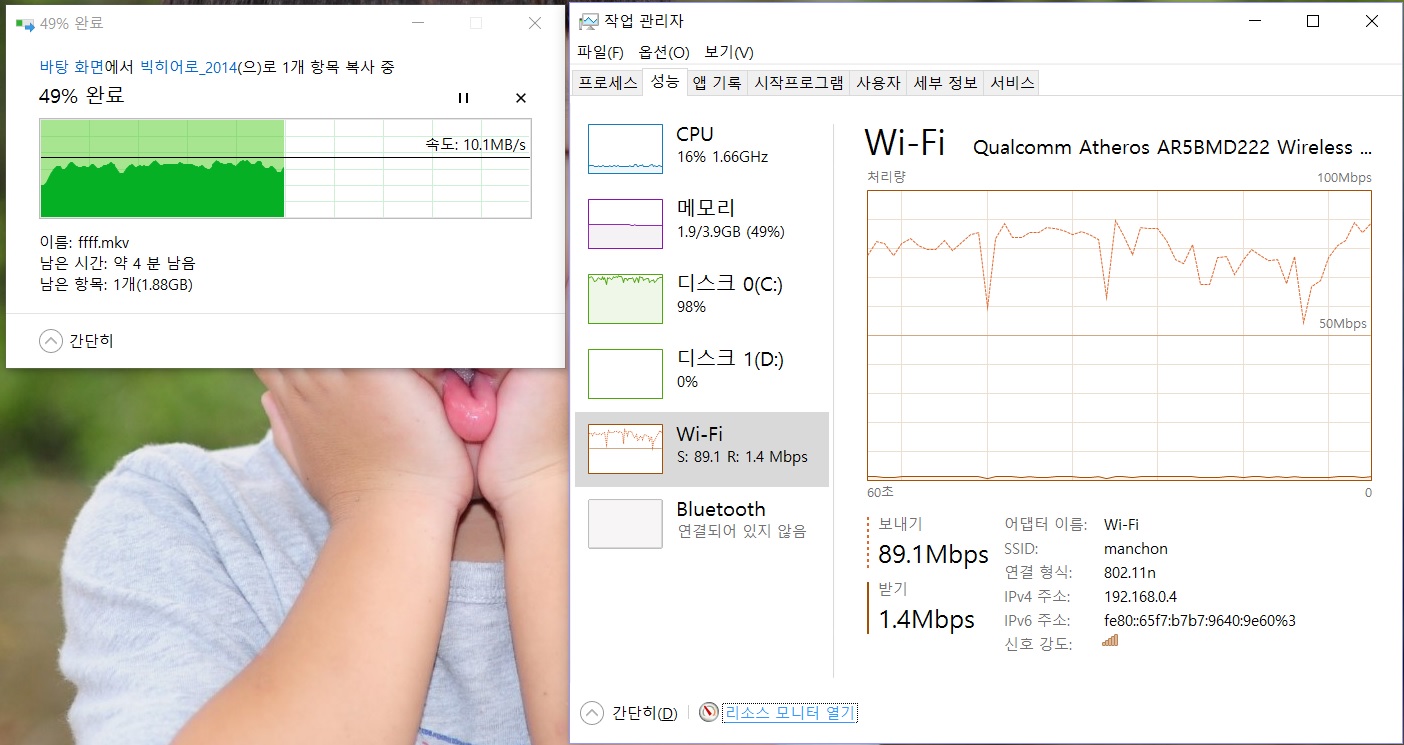Image resolution: width=1404 pixels, height=745 pixels.
Task: Switch to the 사용자 tab
Action: (x=878, y=83)
